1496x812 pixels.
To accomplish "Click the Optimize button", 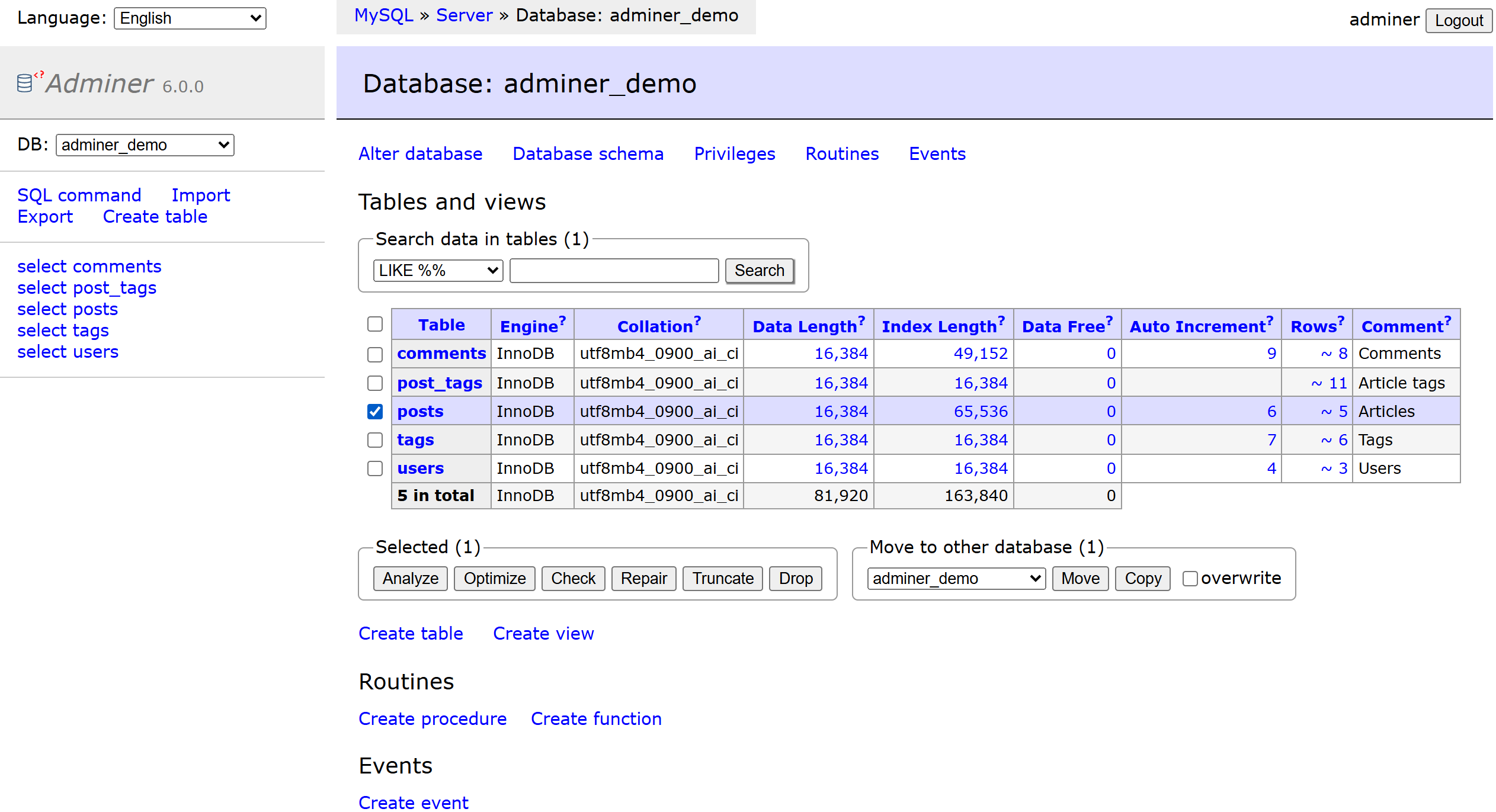I will coord(495,579).
